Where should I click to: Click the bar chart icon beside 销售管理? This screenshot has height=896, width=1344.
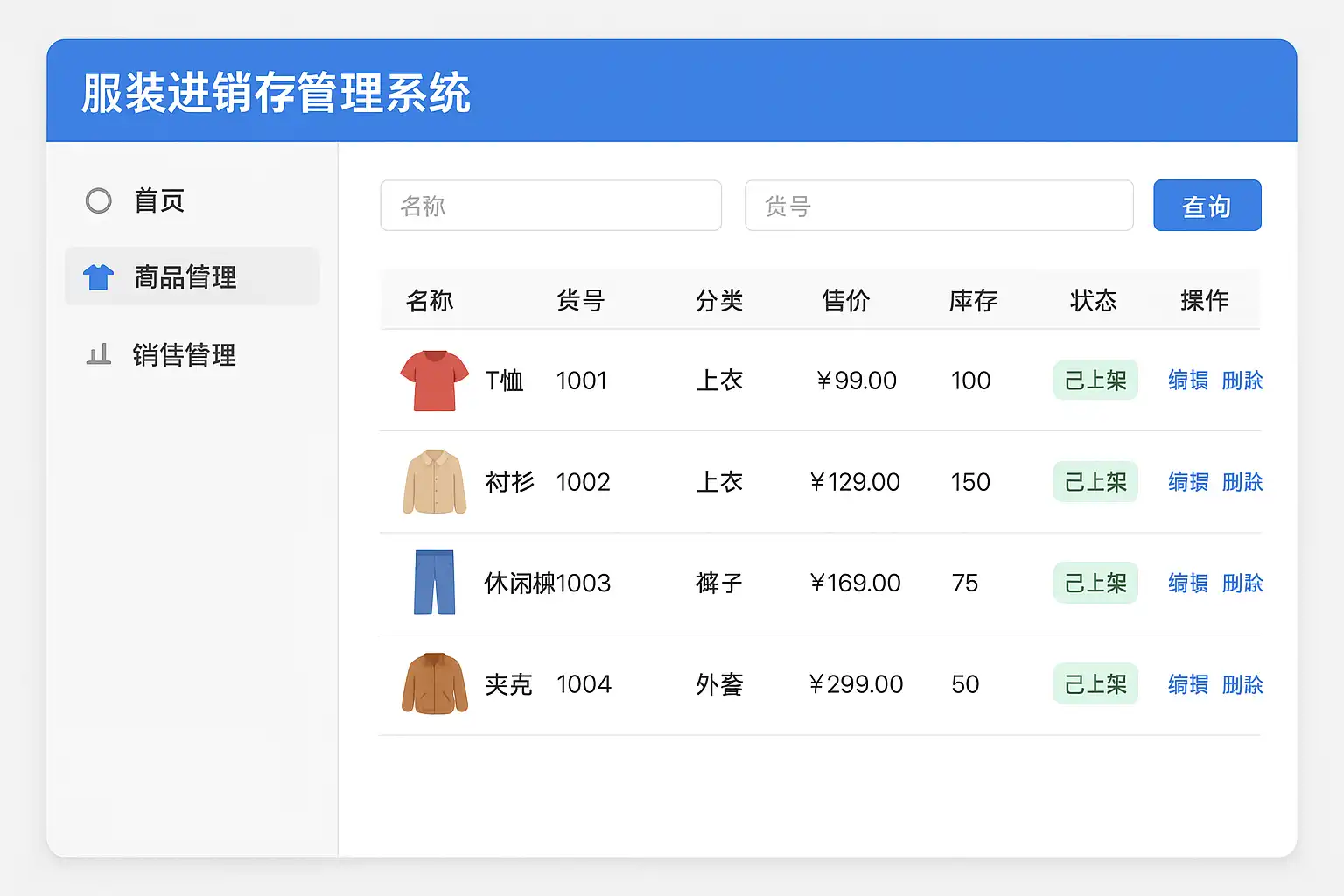(99, 354)
